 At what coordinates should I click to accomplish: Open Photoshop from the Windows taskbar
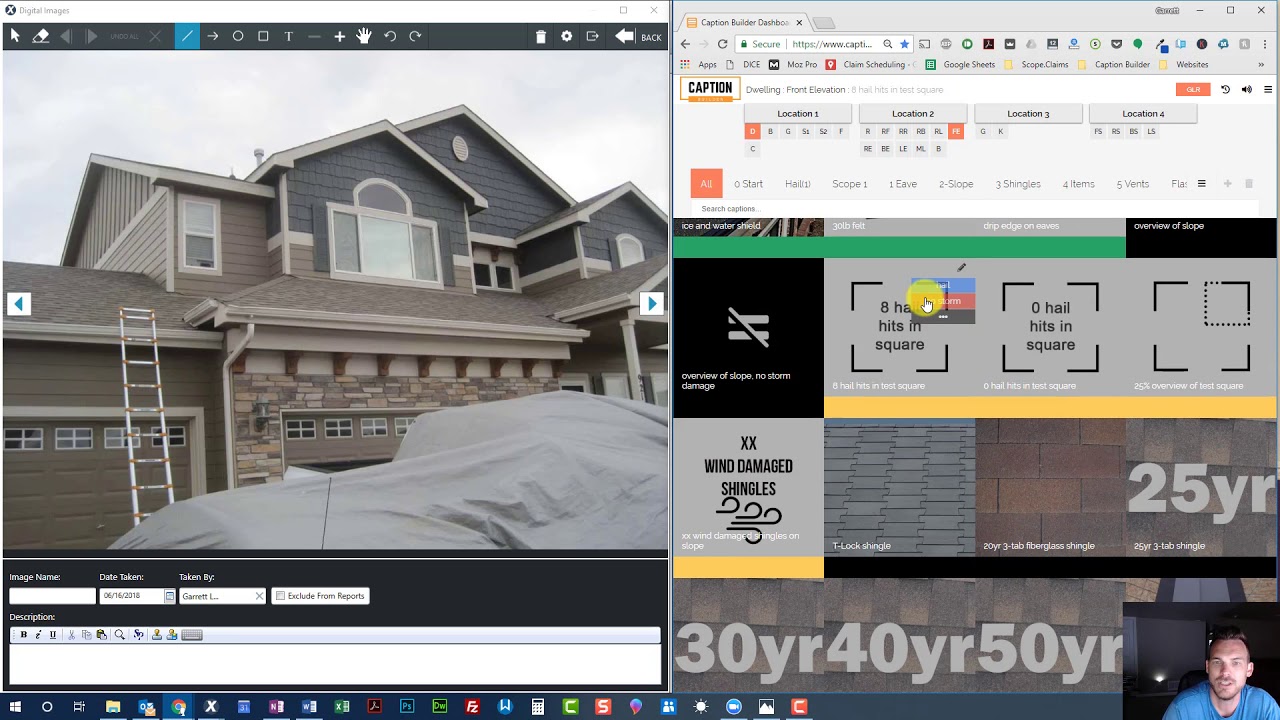(x=407, y=707)
